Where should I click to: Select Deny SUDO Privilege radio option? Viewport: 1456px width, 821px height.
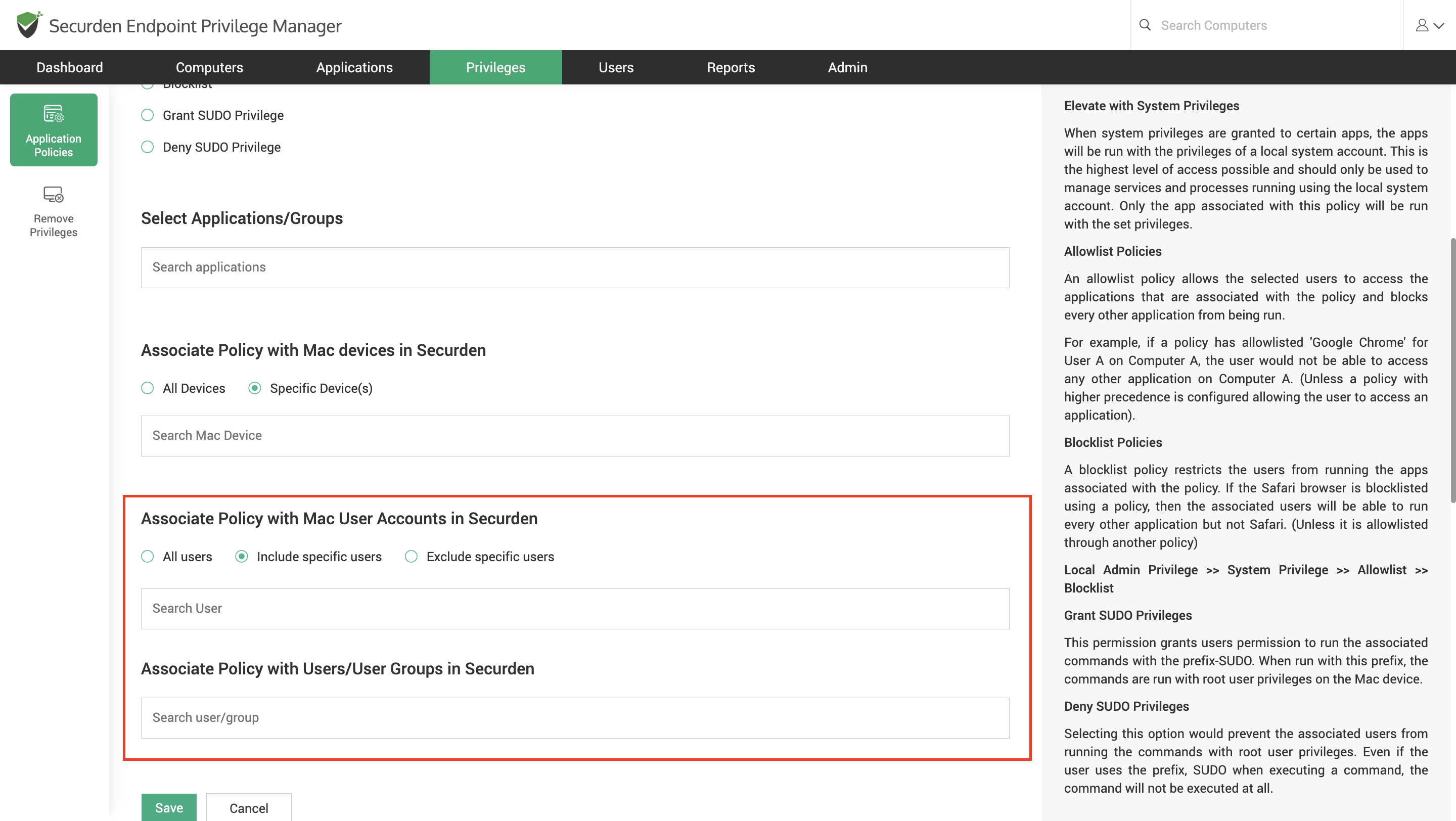[148, 147]
